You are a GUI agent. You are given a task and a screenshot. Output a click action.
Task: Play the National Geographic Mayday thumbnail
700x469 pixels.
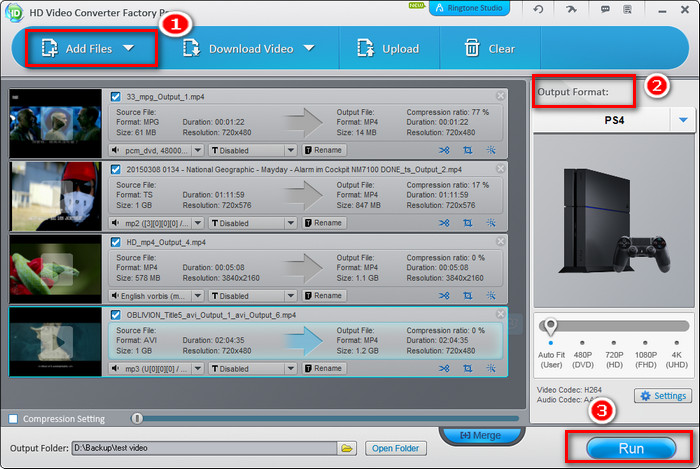point(57,196)
